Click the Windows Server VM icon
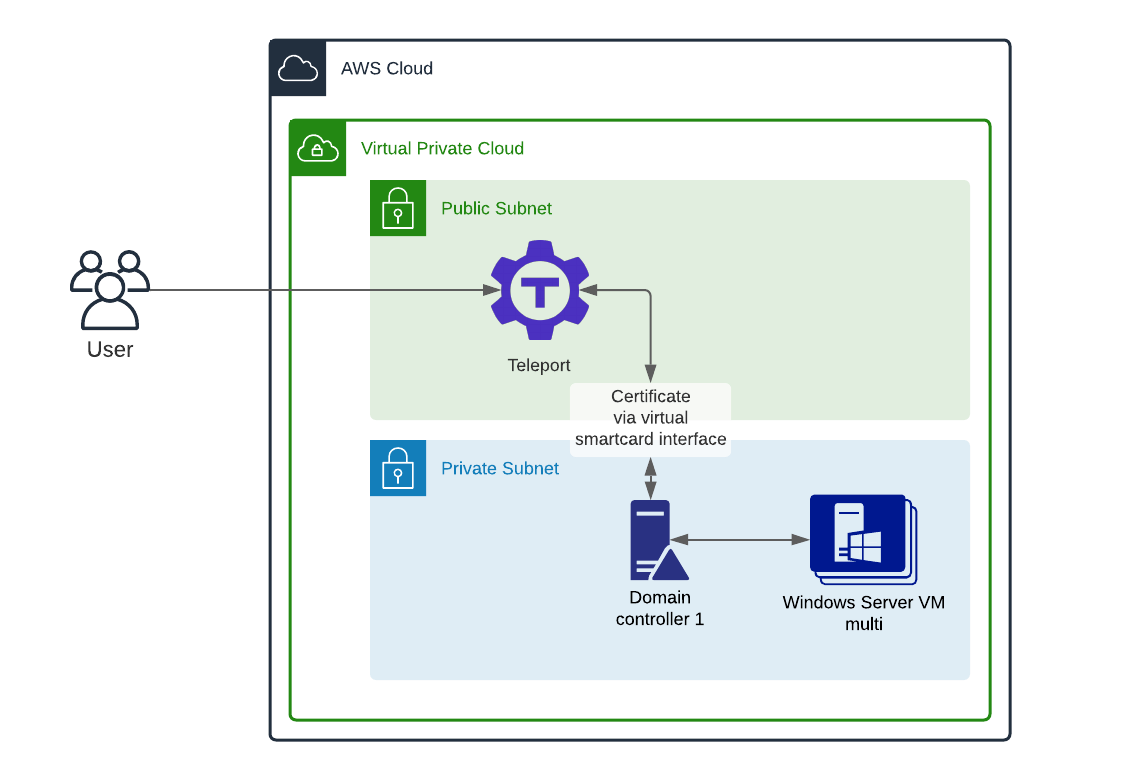The image size is (1121, 780). [864, 540]
